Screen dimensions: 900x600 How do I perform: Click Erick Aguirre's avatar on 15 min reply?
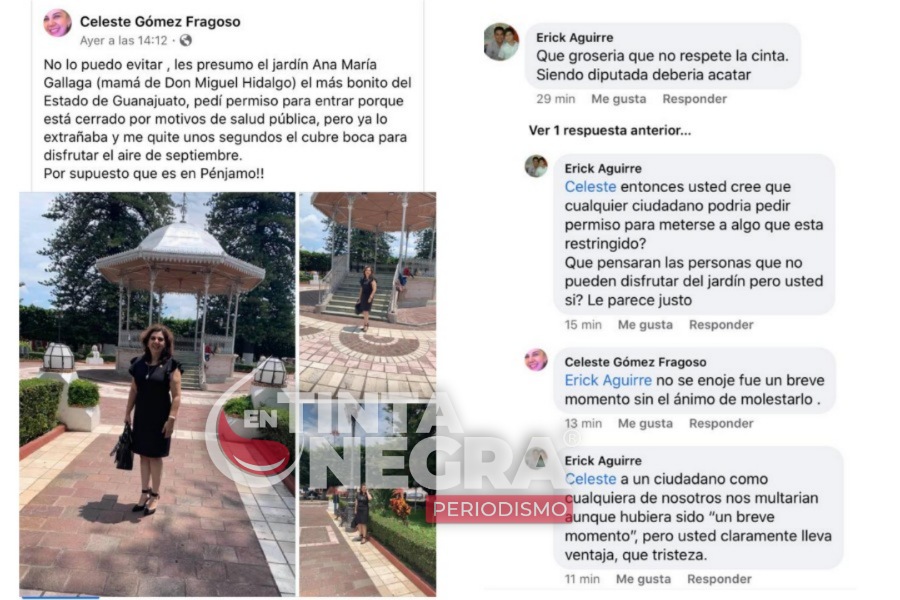[536, 166]
